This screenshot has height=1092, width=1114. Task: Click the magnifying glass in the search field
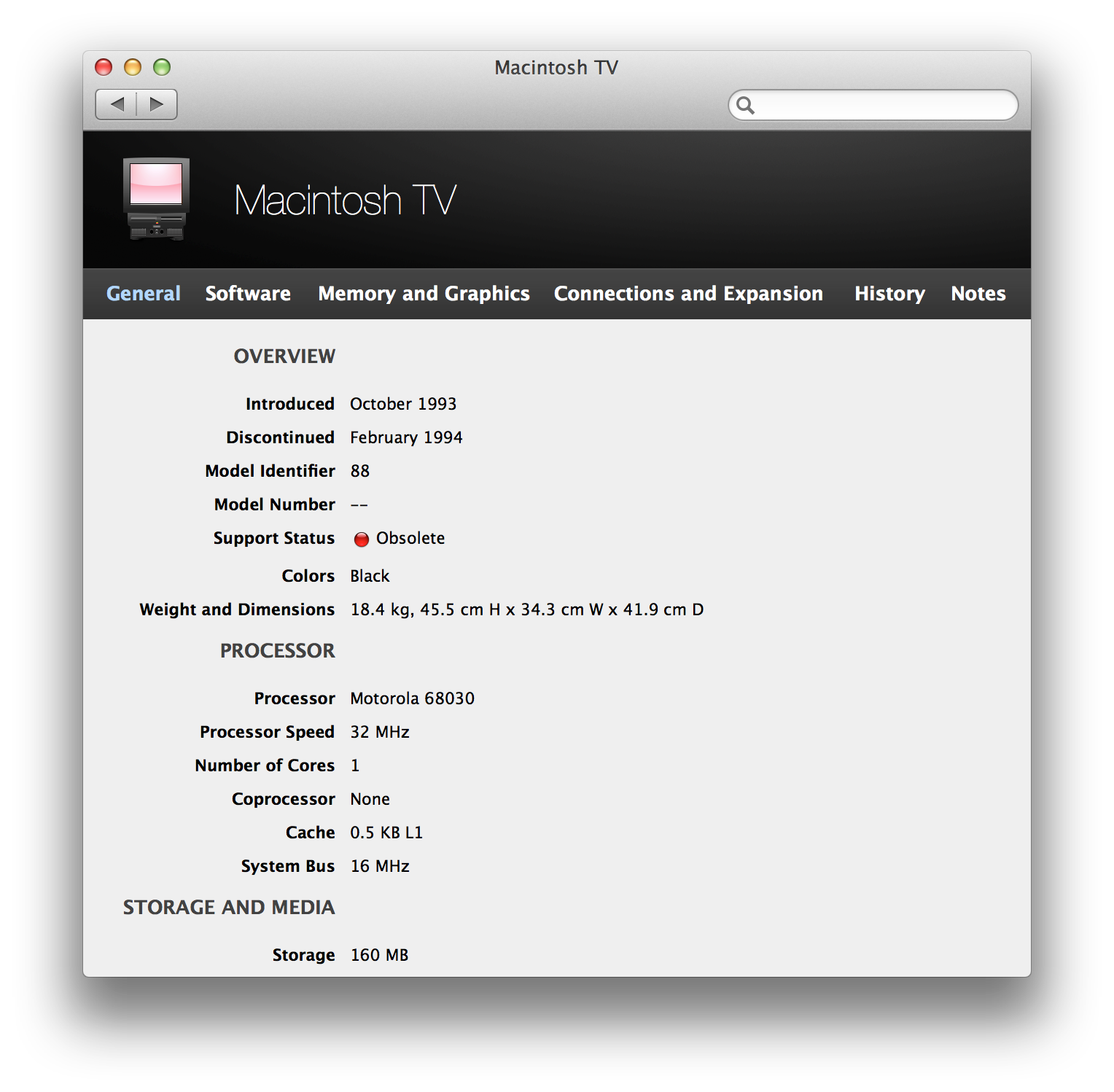(x=747, y=105)
